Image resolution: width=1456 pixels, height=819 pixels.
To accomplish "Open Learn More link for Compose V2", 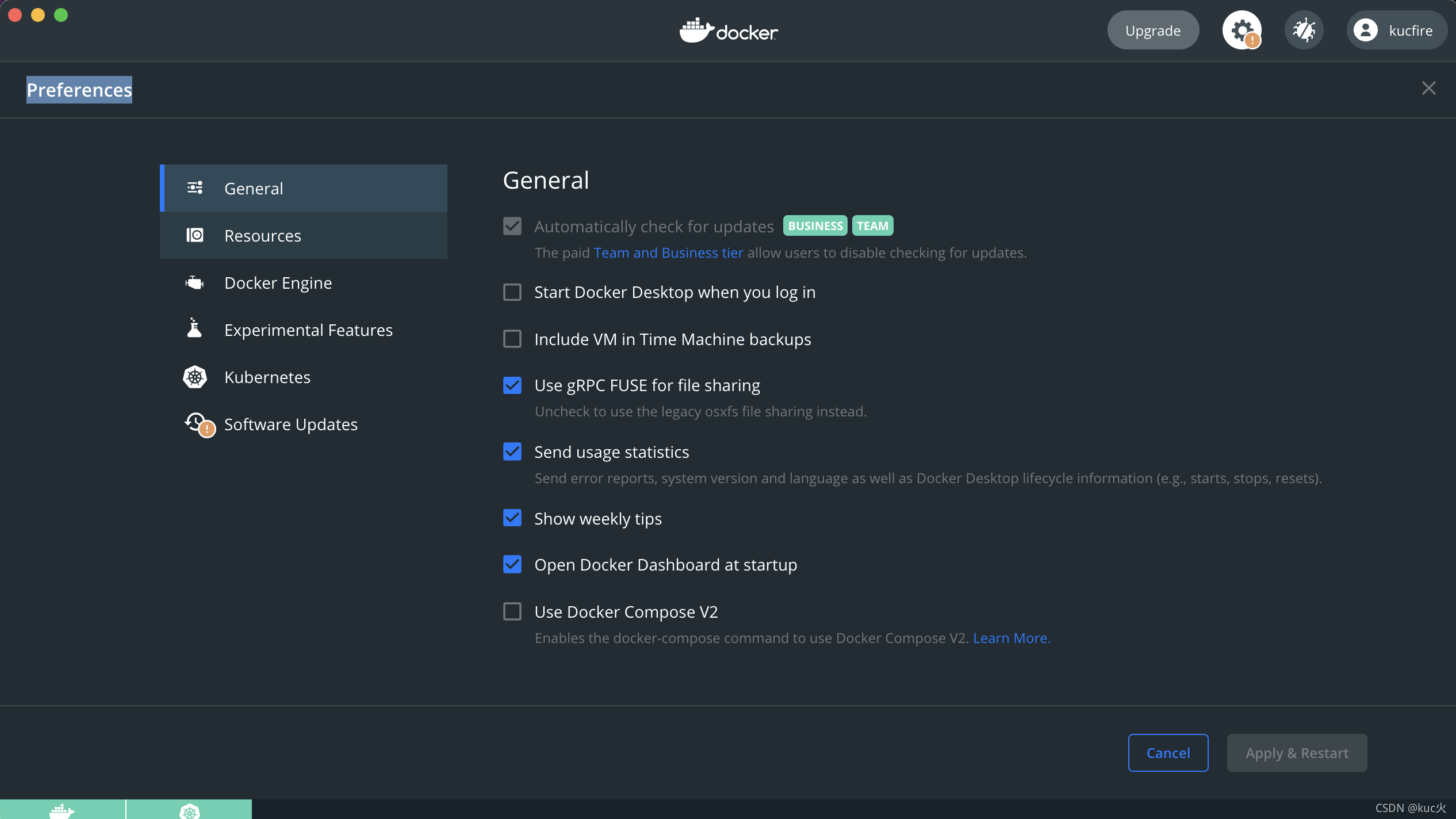I will 1011,638.
